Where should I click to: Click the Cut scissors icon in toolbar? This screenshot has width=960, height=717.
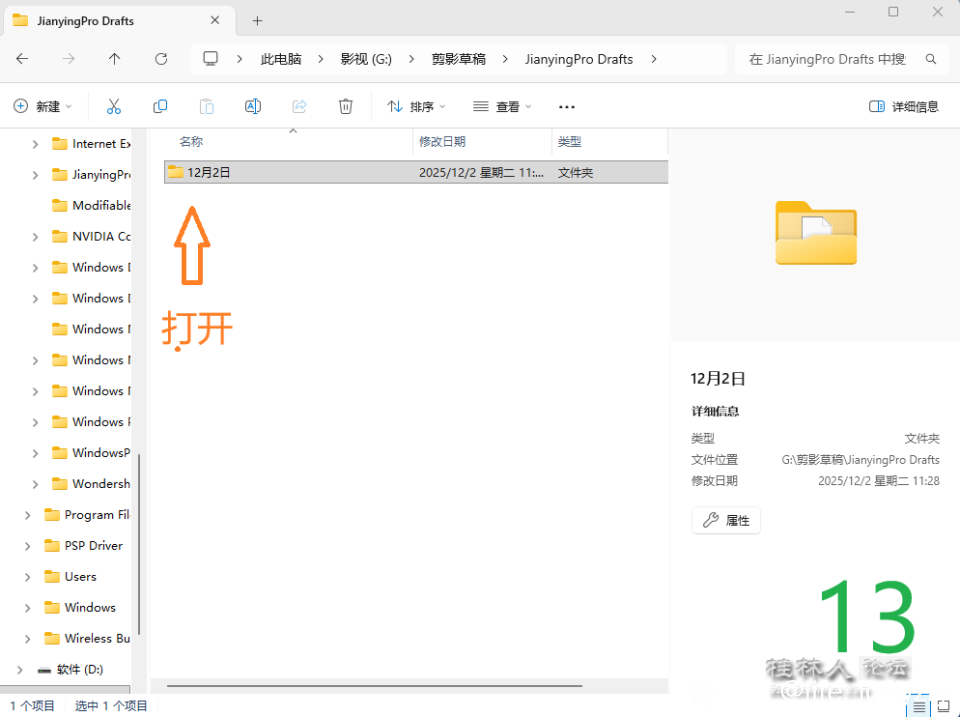click(114, 106)
